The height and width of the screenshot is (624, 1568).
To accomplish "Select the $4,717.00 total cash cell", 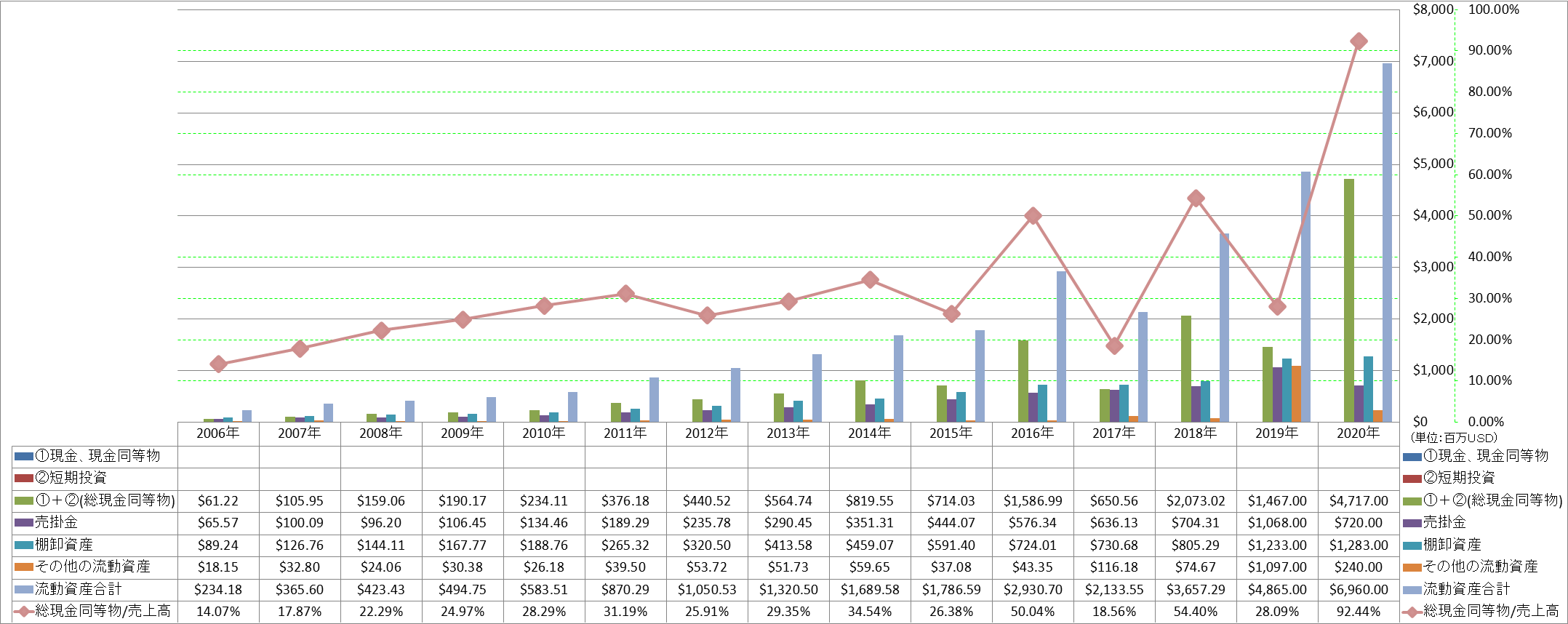I will coord(1359,500).
